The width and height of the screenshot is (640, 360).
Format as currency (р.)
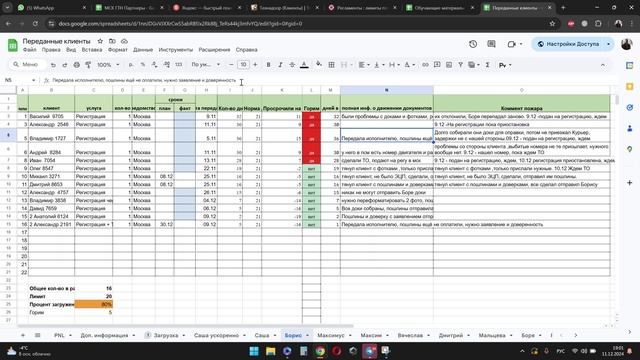click(x=131, y=65)
